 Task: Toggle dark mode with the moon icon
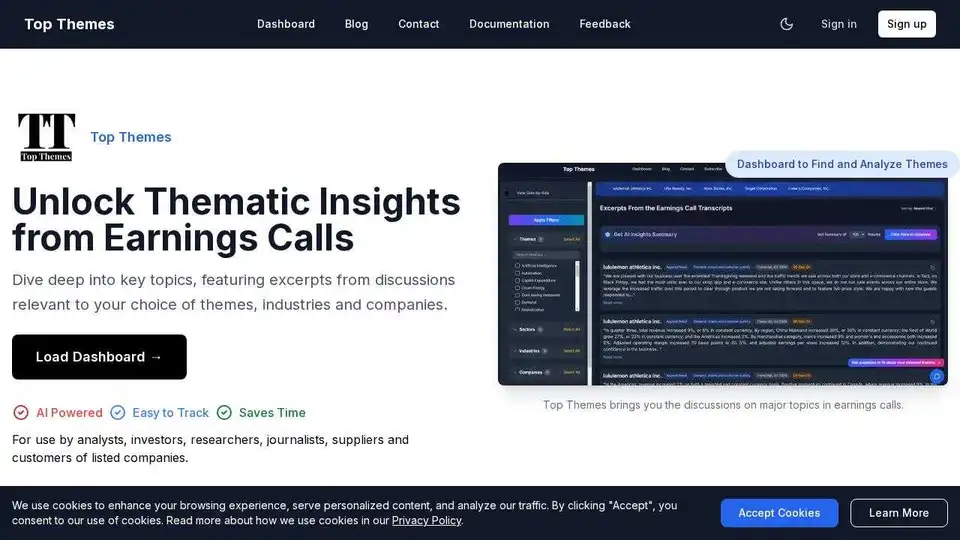point(786,24)
